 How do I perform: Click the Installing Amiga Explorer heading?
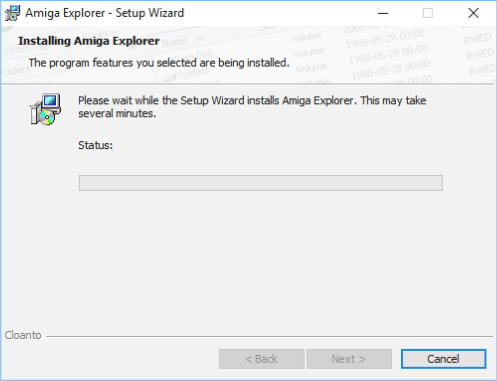point(89,41)
